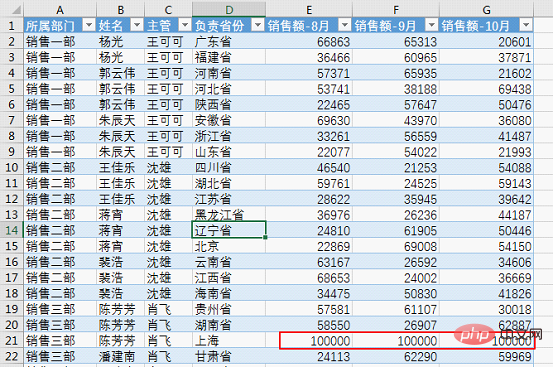
Task: Select the value 46540
Action: (333, 168)
